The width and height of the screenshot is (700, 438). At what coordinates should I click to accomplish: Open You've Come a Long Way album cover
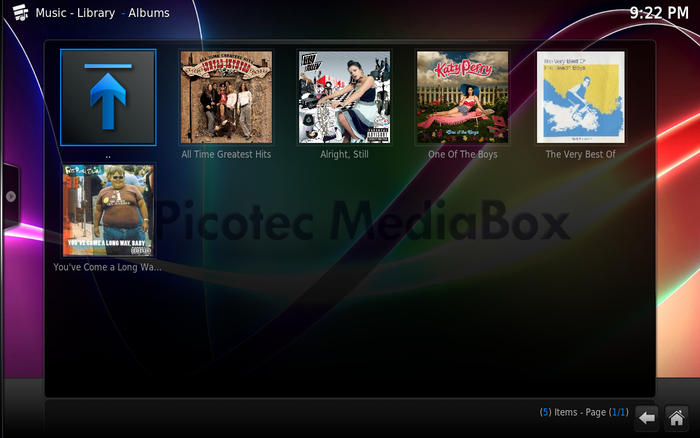[108, 210]
